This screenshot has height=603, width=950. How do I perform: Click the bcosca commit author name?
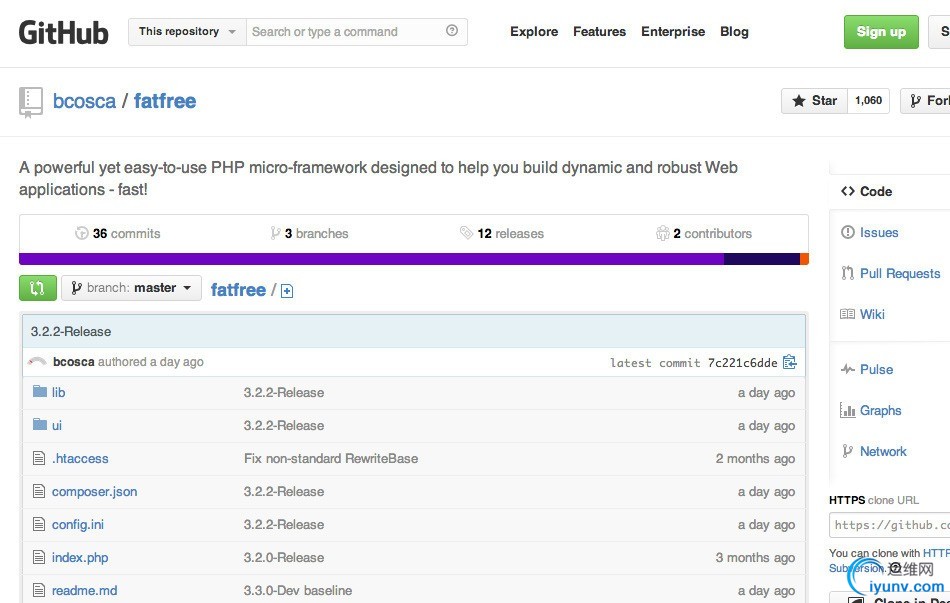[73, 362]
